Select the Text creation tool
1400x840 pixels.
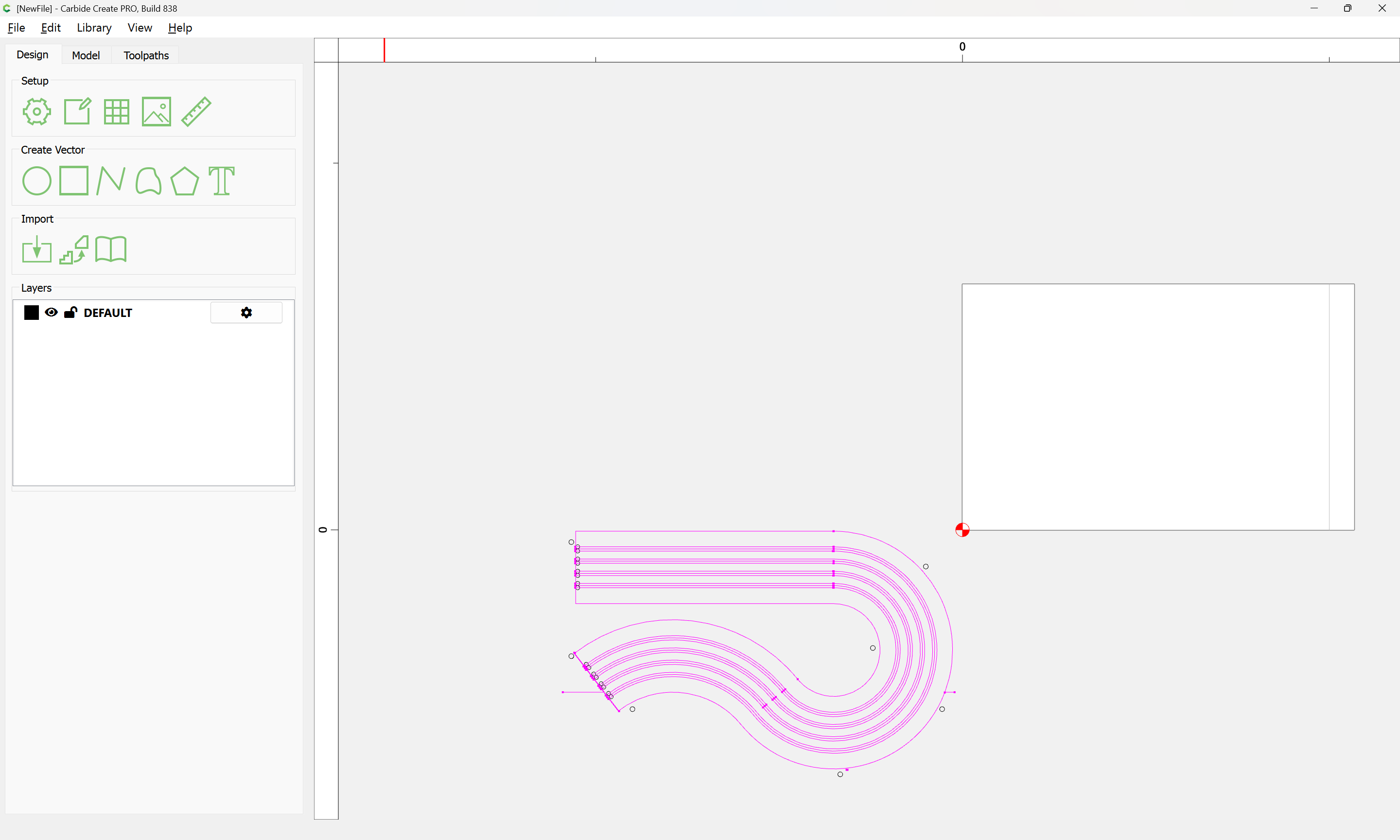(x=221, y=181)
